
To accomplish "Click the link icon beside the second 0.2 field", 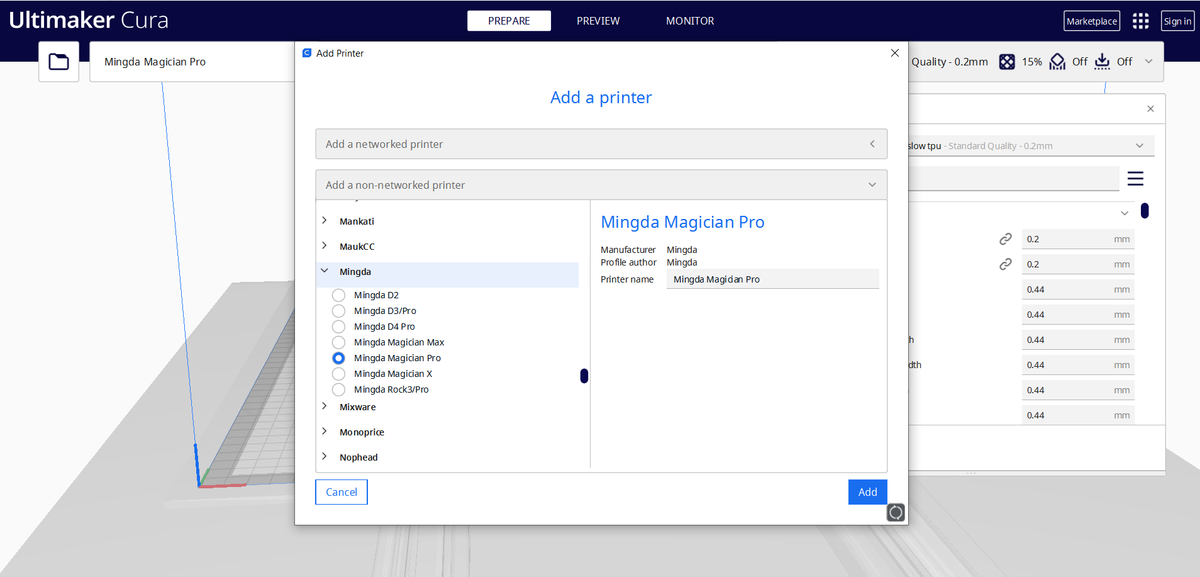I will [x=1004, y=263].
